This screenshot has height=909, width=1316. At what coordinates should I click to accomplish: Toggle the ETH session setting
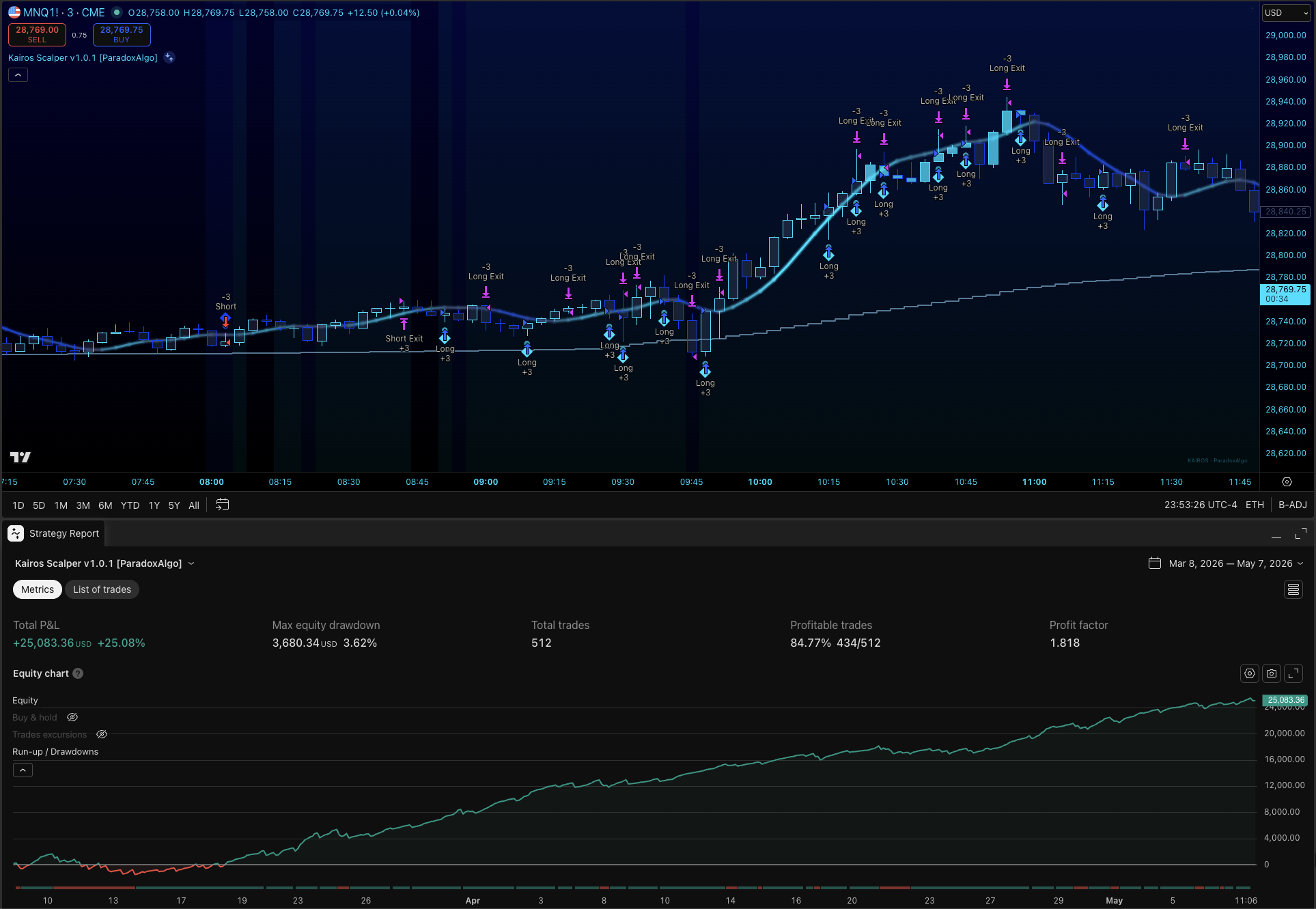[x=1255, y=505]
